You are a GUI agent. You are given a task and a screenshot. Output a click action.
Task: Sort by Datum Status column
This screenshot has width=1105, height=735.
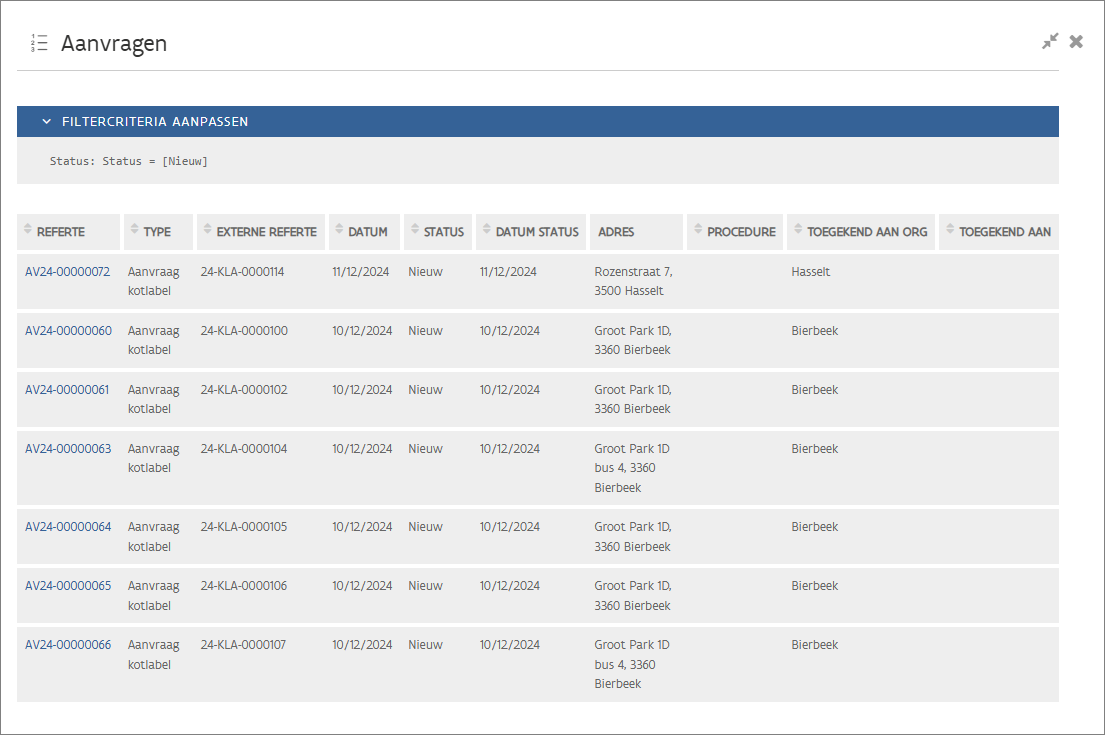(x=537, y=231)
